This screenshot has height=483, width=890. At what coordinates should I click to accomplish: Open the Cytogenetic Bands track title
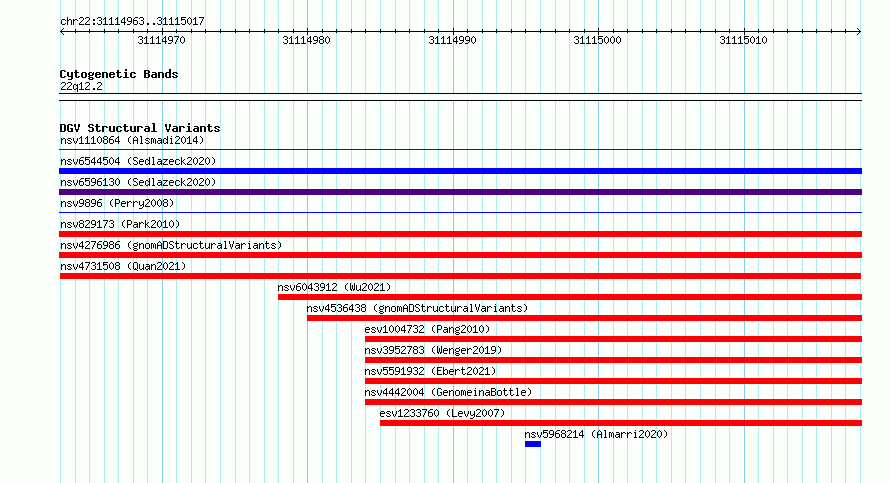(x=119, y=74)
